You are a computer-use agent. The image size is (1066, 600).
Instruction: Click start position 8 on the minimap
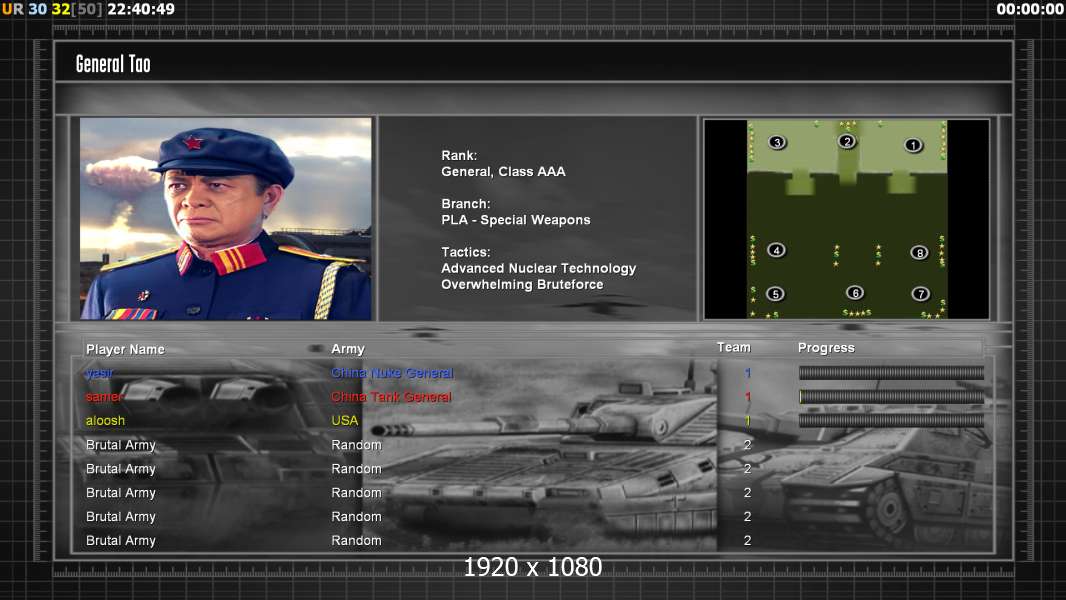point(919,253)
